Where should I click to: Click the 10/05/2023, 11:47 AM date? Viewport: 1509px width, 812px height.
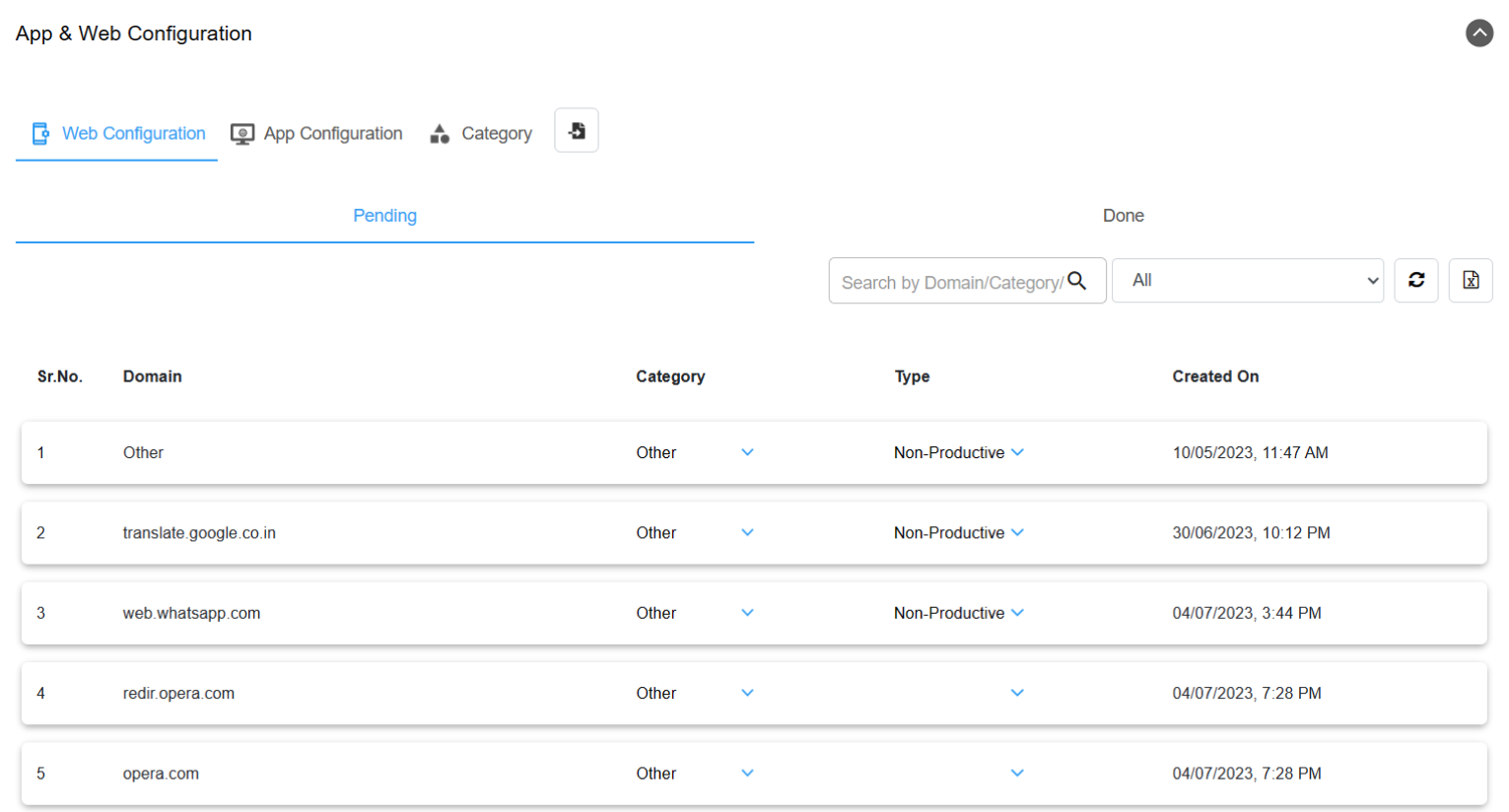1250,452
